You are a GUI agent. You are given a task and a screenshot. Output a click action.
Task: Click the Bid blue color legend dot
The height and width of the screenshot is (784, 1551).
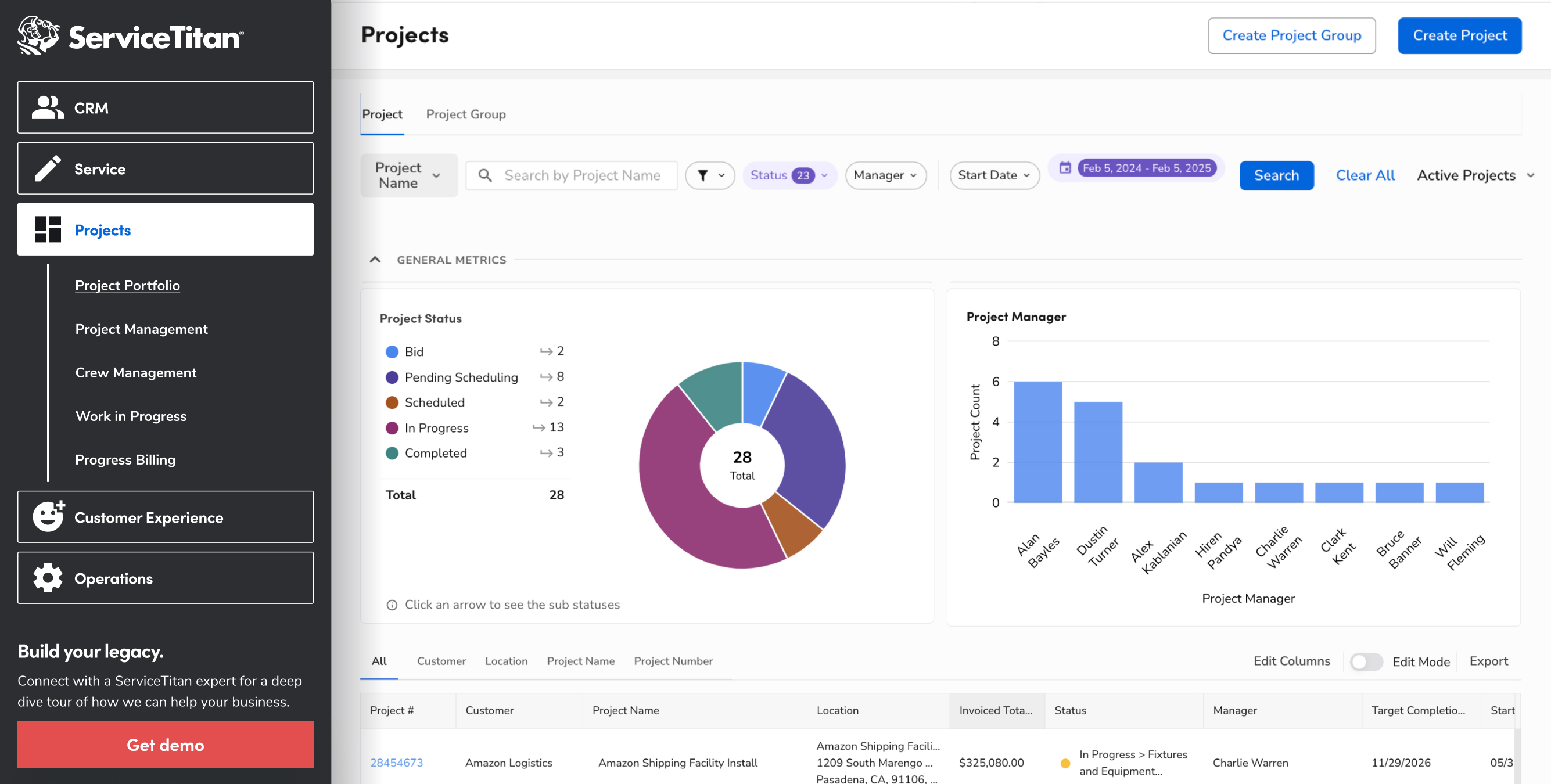tap(392, 352)
